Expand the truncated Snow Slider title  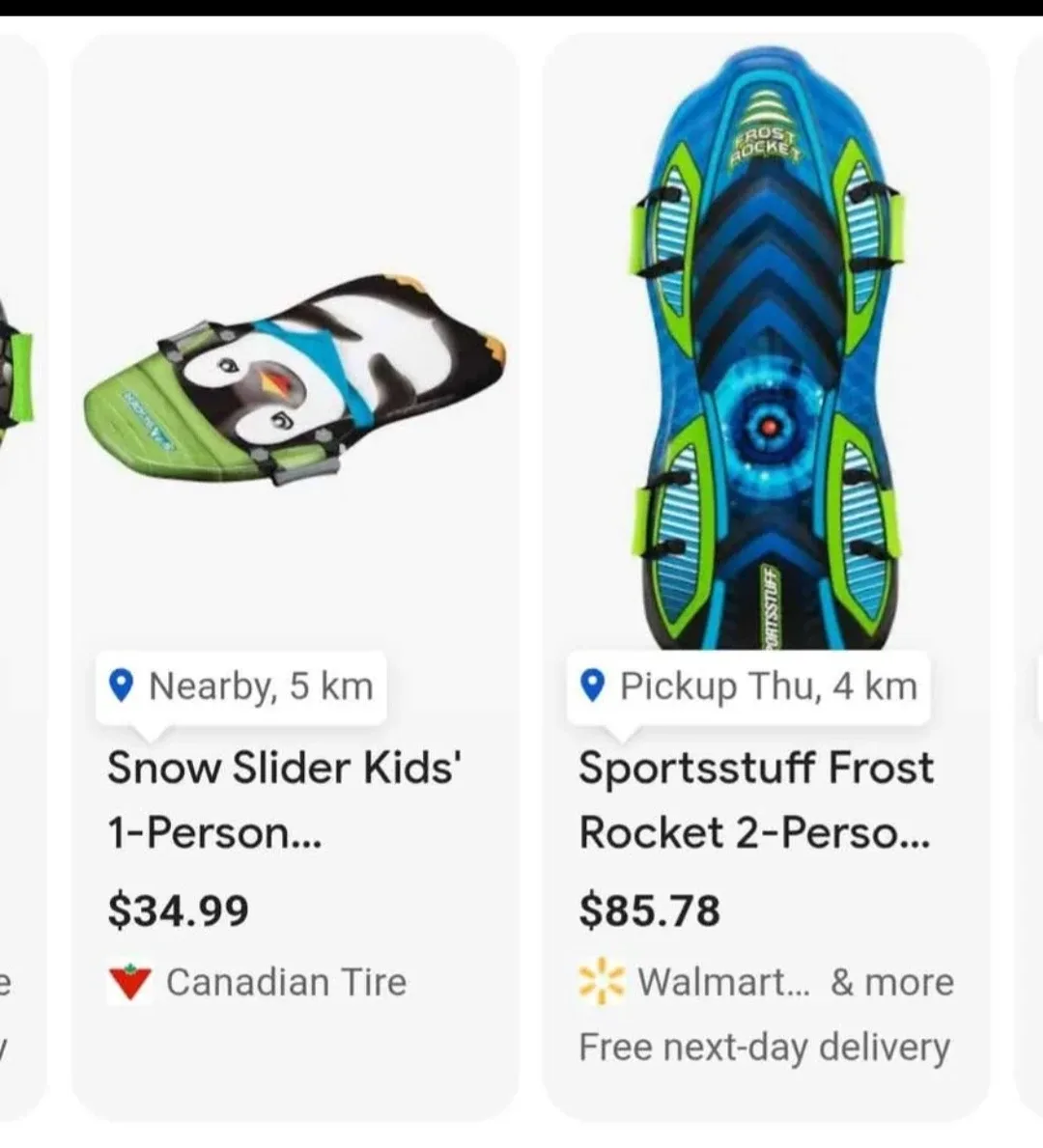tap(285, 799)
